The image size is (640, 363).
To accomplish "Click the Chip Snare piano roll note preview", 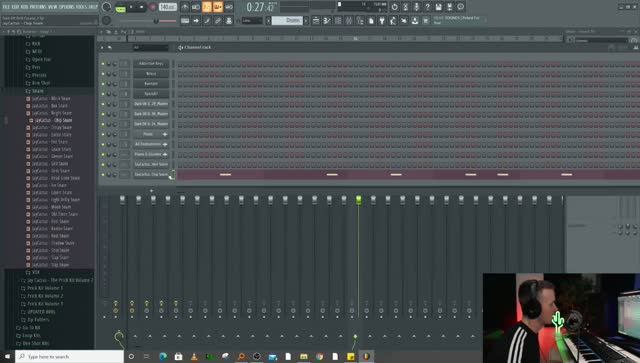I will [x=408, y=175].
